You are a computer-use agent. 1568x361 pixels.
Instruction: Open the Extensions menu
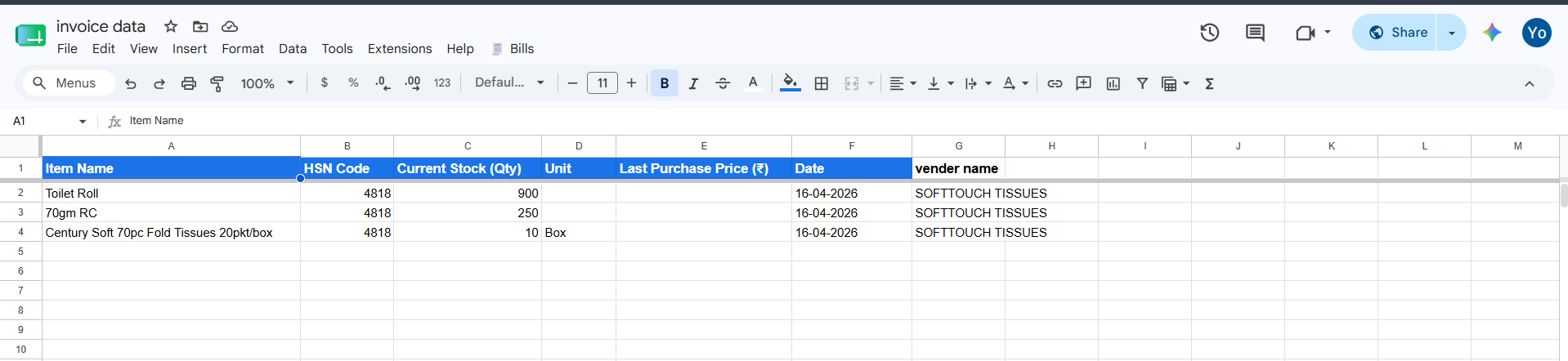[400, 49]
